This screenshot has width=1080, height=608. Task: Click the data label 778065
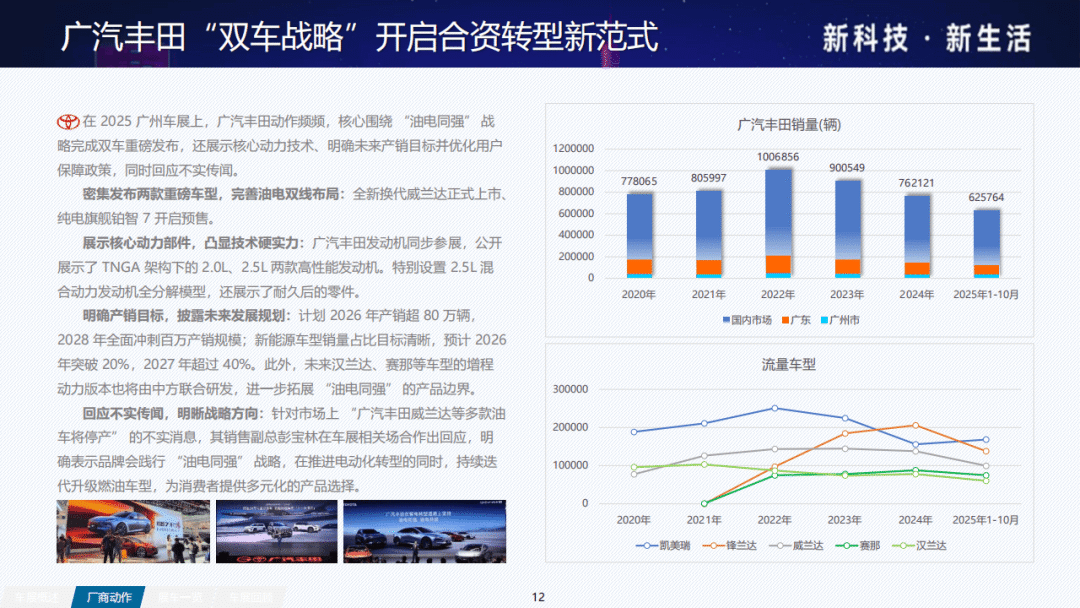point(638,181)
